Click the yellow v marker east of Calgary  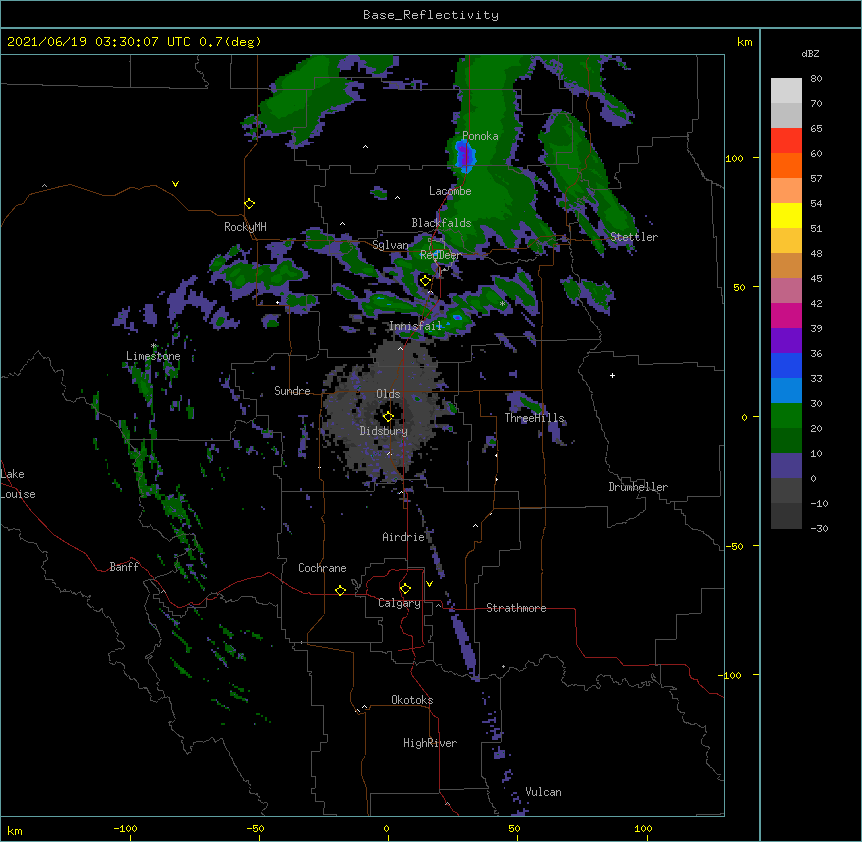coord(429,584)
